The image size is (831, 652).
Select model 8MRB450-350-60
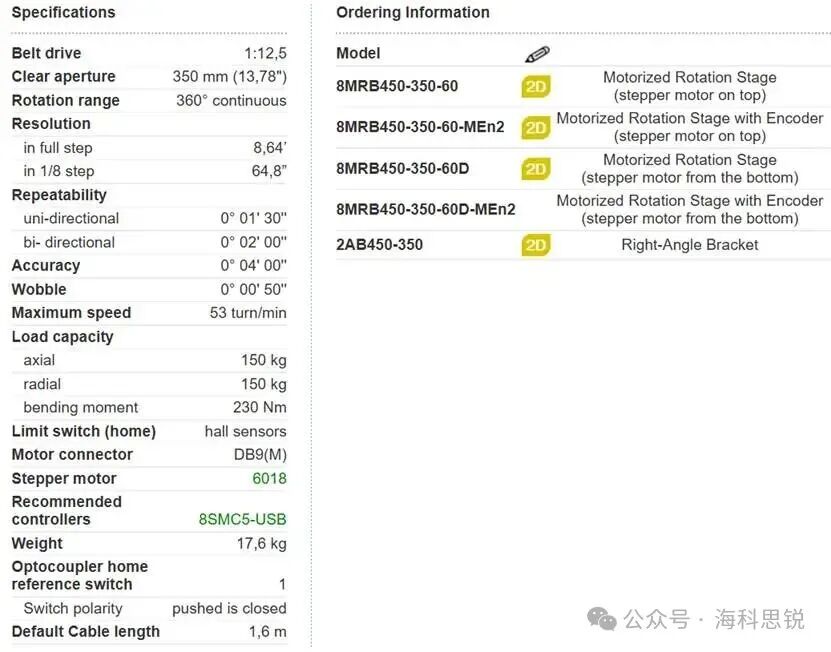(x=397, y=86)
